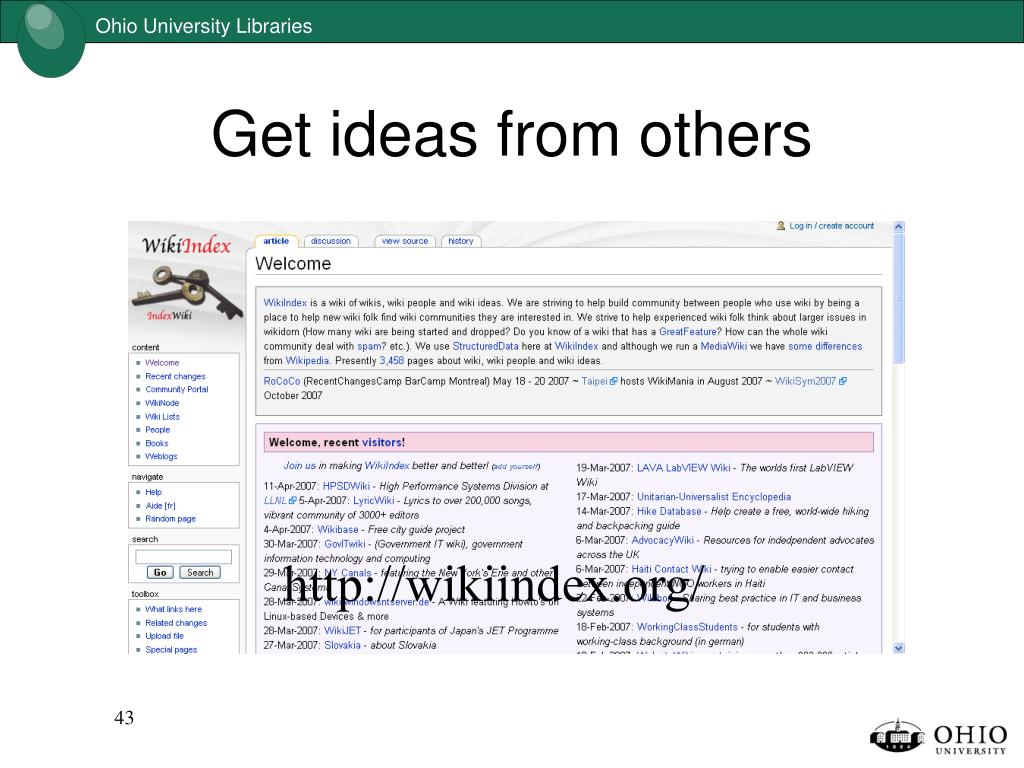Open the Hike Database link

[x=669, y=511]
